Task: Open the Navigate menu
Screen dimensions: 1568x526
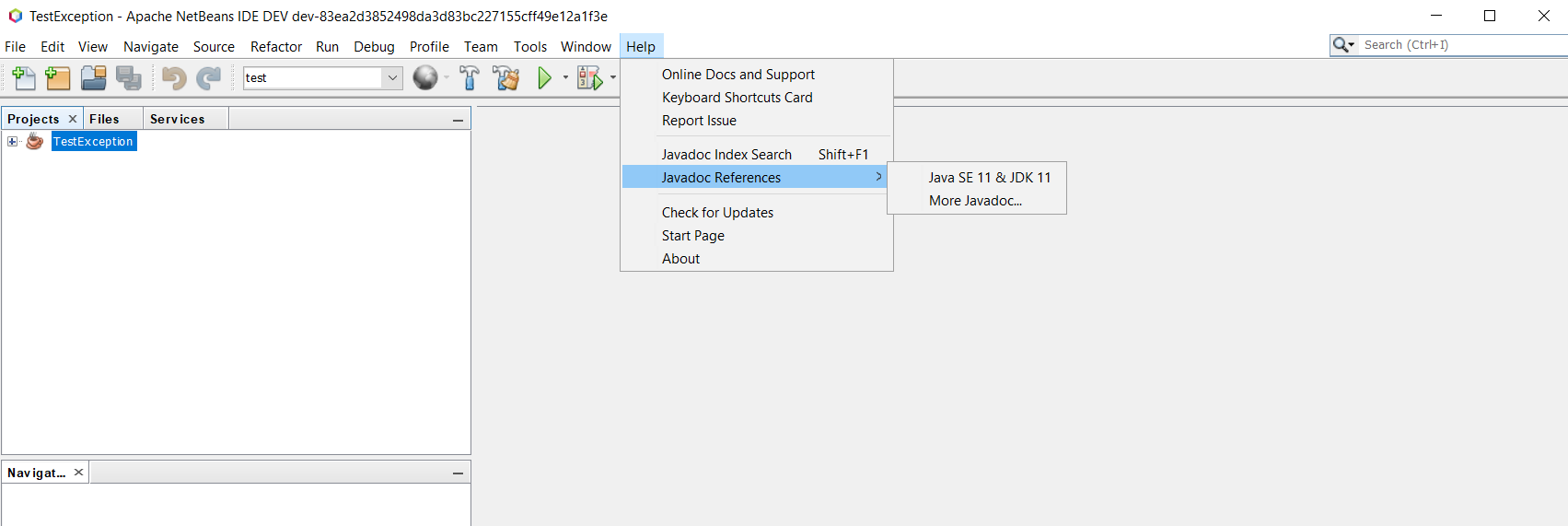Action: coord(151,46)
